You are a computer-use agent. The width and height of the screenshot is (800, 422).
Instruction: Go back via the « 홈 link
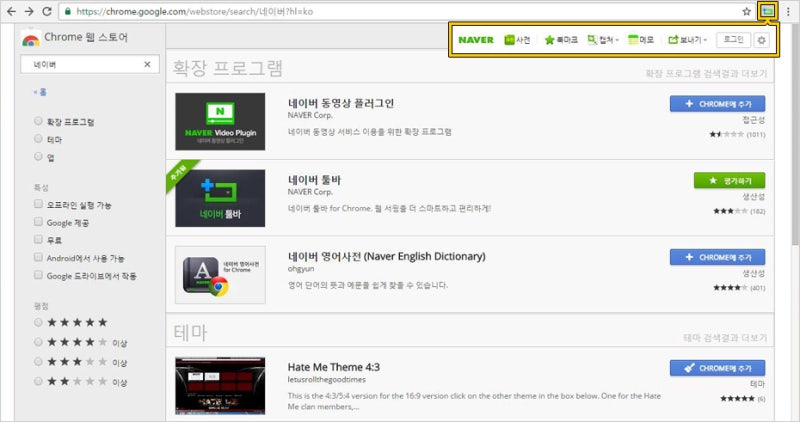[x=40, y=92]
